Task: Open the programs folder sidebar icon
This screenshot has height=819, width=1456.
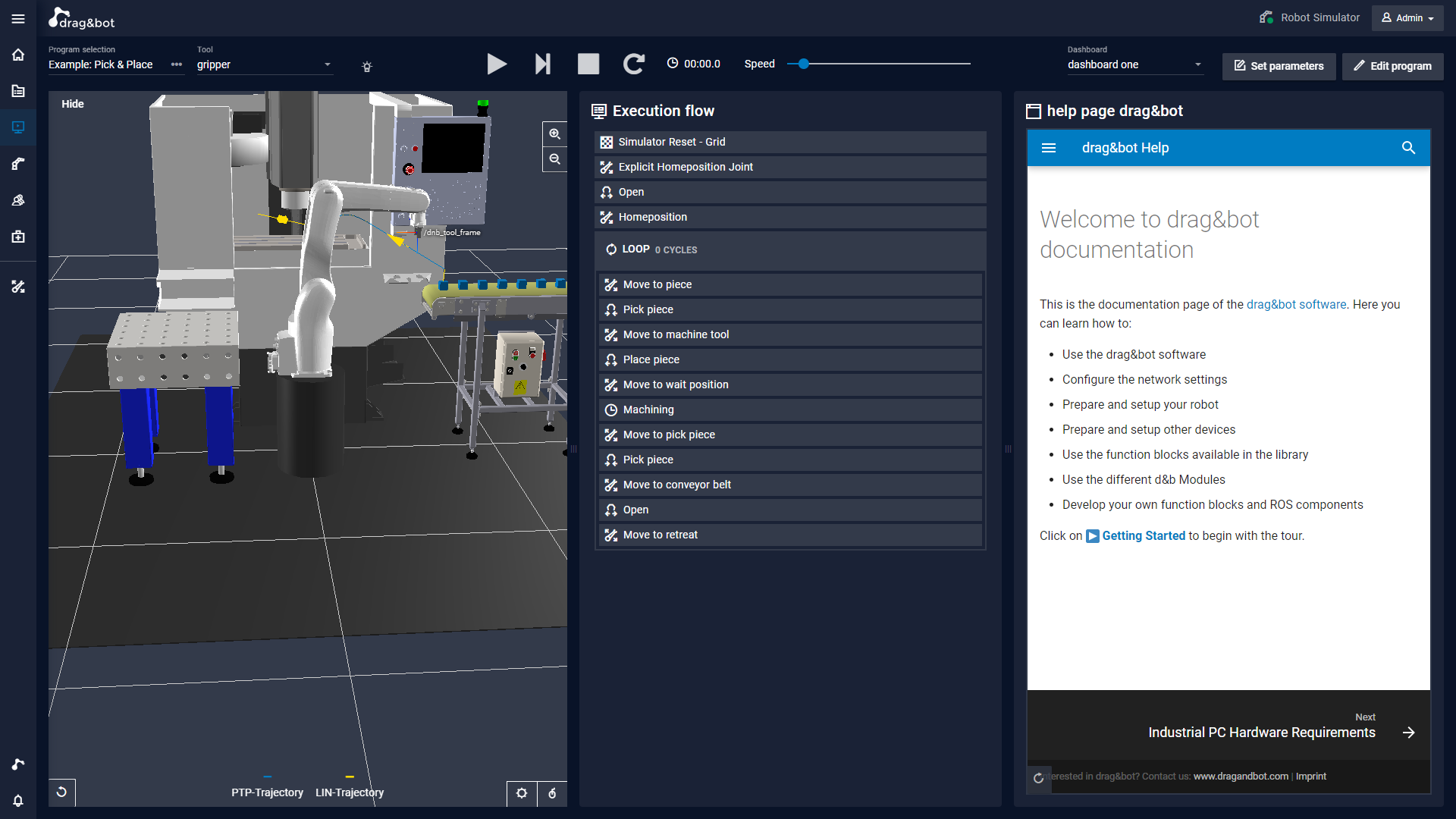Action: point(18,91)
